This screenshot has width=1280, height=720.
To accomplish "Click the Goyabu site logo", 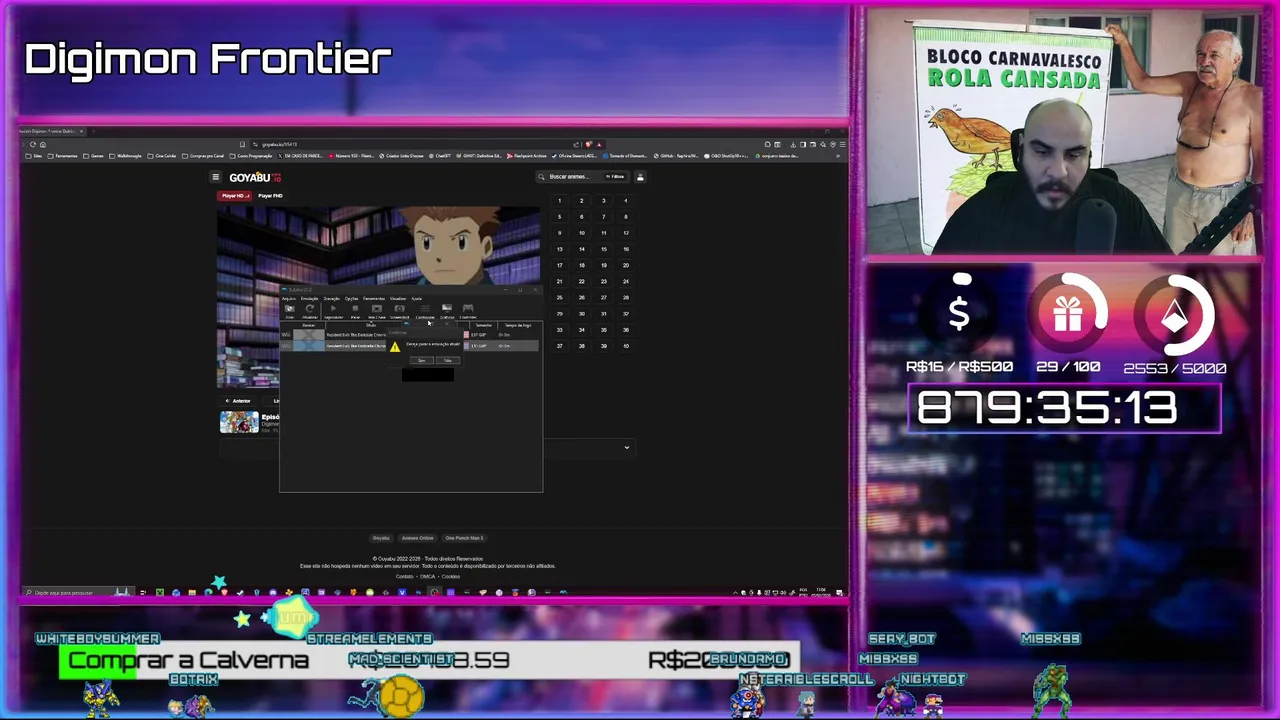I will [255, 177].
